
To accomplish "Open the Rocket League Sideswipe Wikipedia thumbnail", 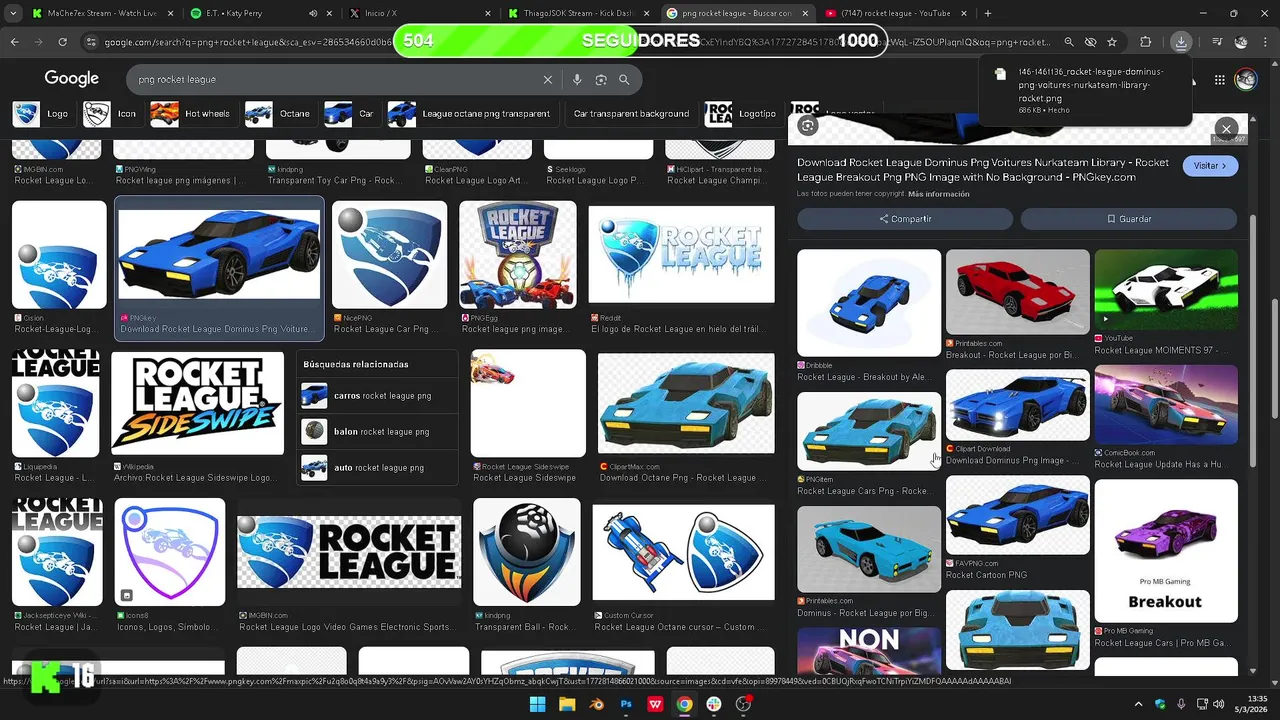I will 198,402.
